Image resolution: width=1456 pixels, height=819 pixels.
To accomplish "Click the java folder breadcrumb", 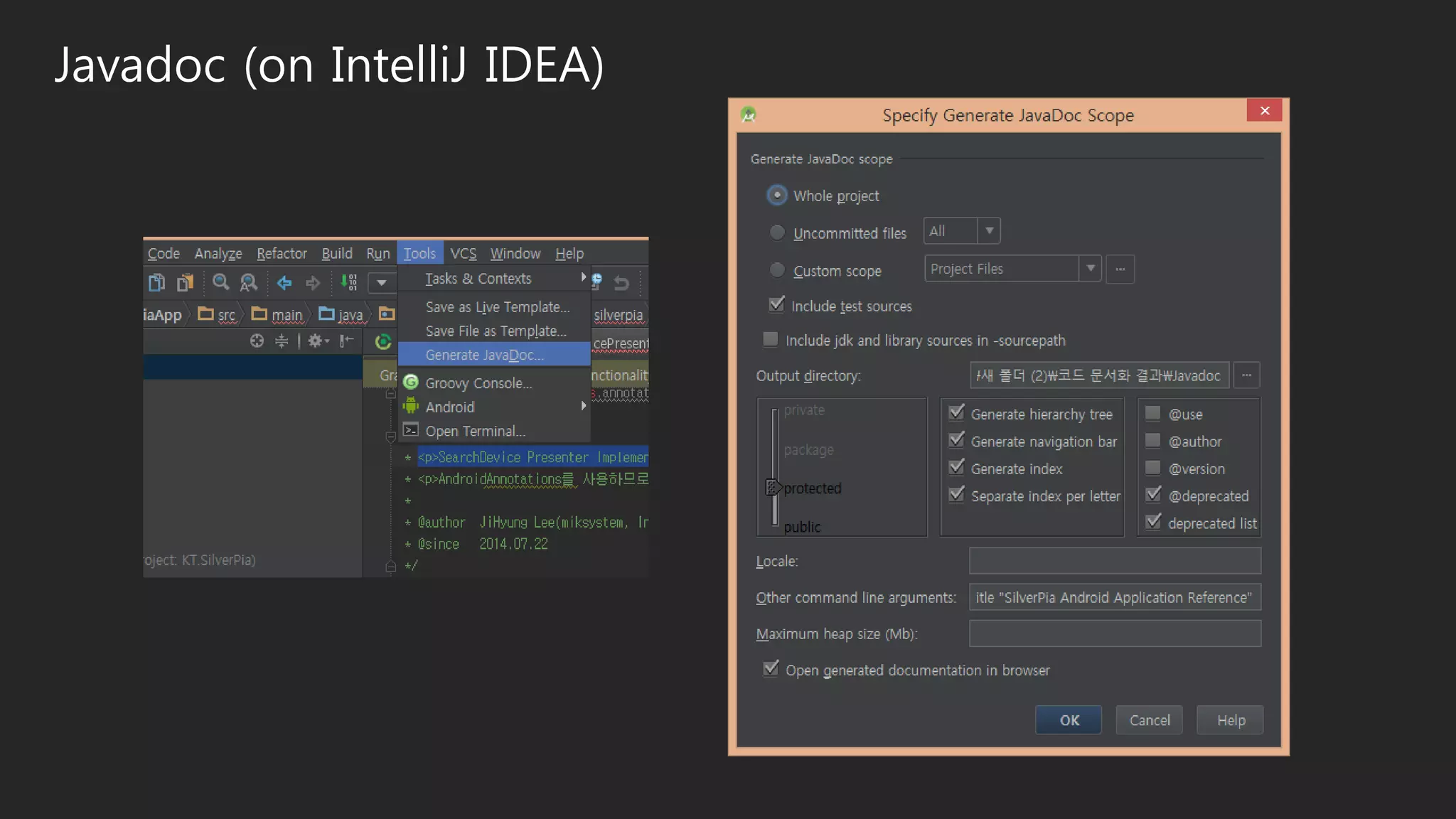I will click(x=341, y=314).
